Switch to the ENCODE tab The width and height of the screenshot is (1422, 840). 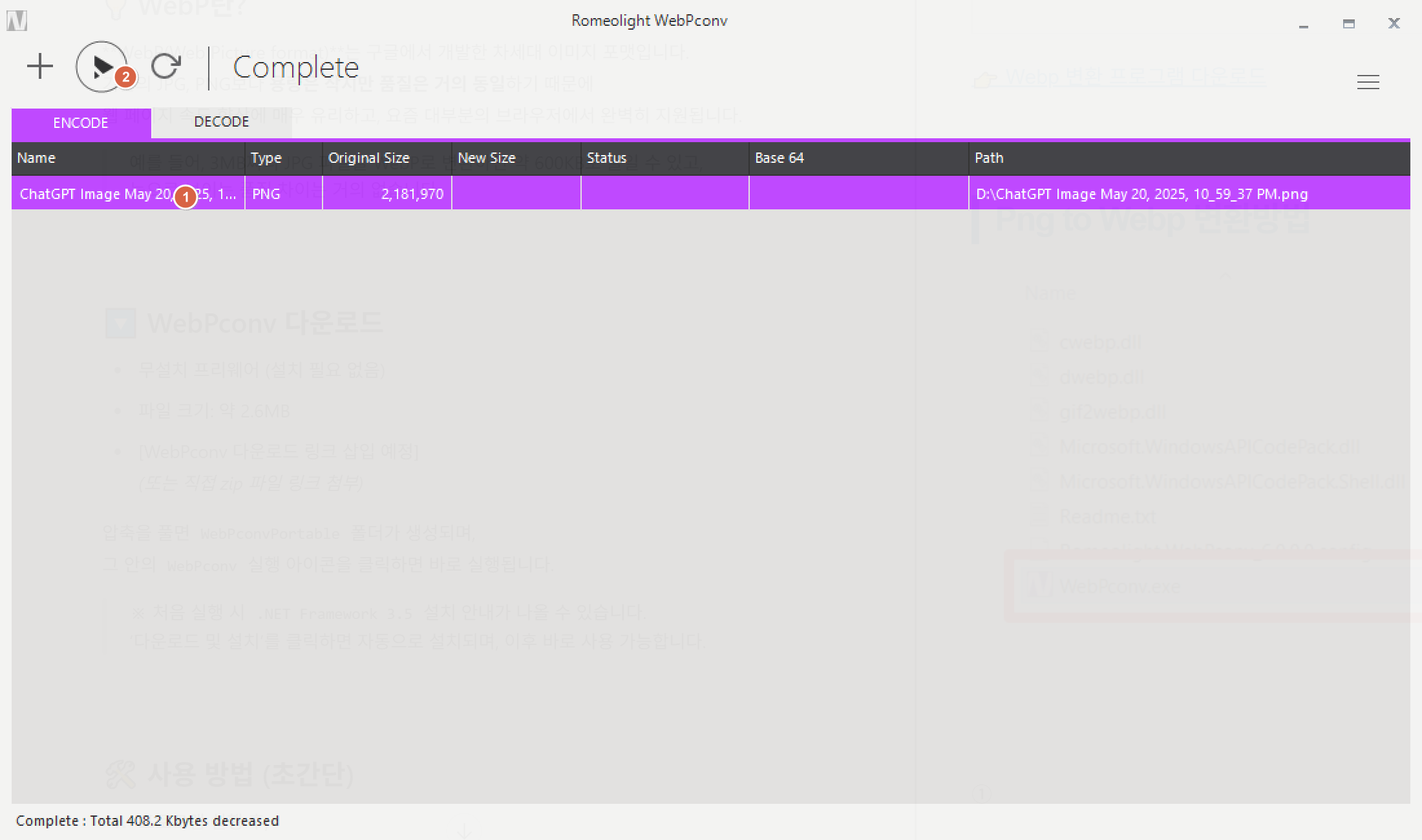coord(81,123)
